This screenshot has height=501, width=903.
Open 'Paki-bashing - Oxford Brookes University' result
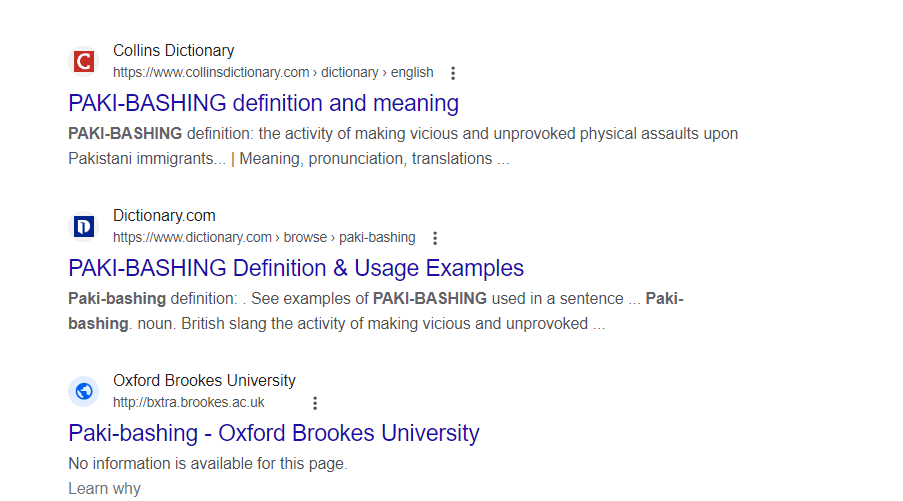(x=274, y=433)
